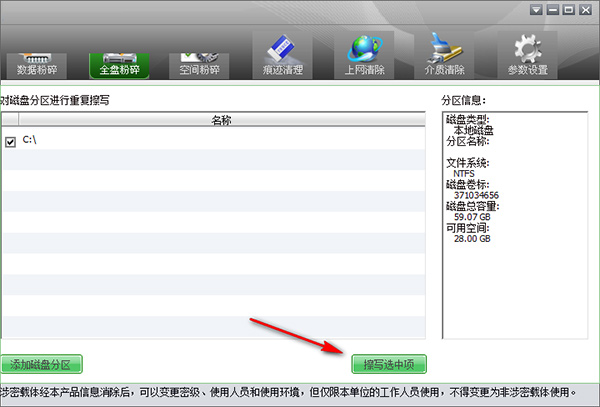Select 介质清除 media cleanup brush icon

point(444,55)
